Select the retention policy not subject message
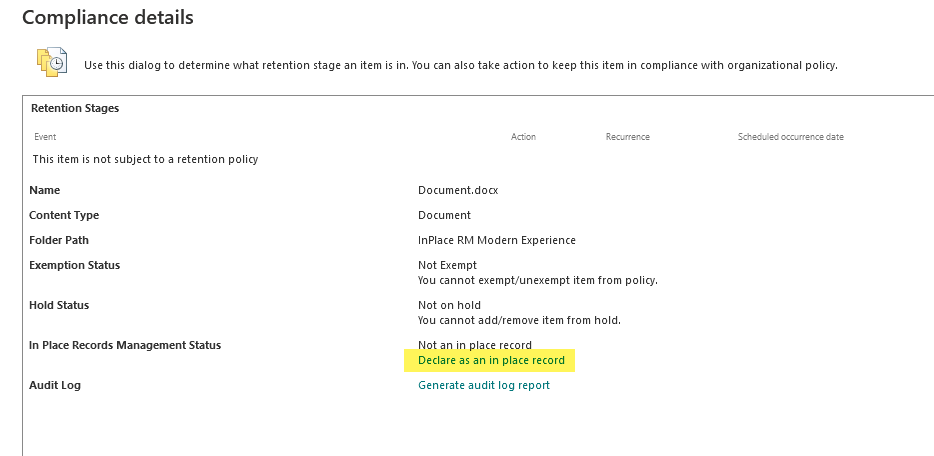The height and width of the screenshot is (456, 934). [145, 160]
